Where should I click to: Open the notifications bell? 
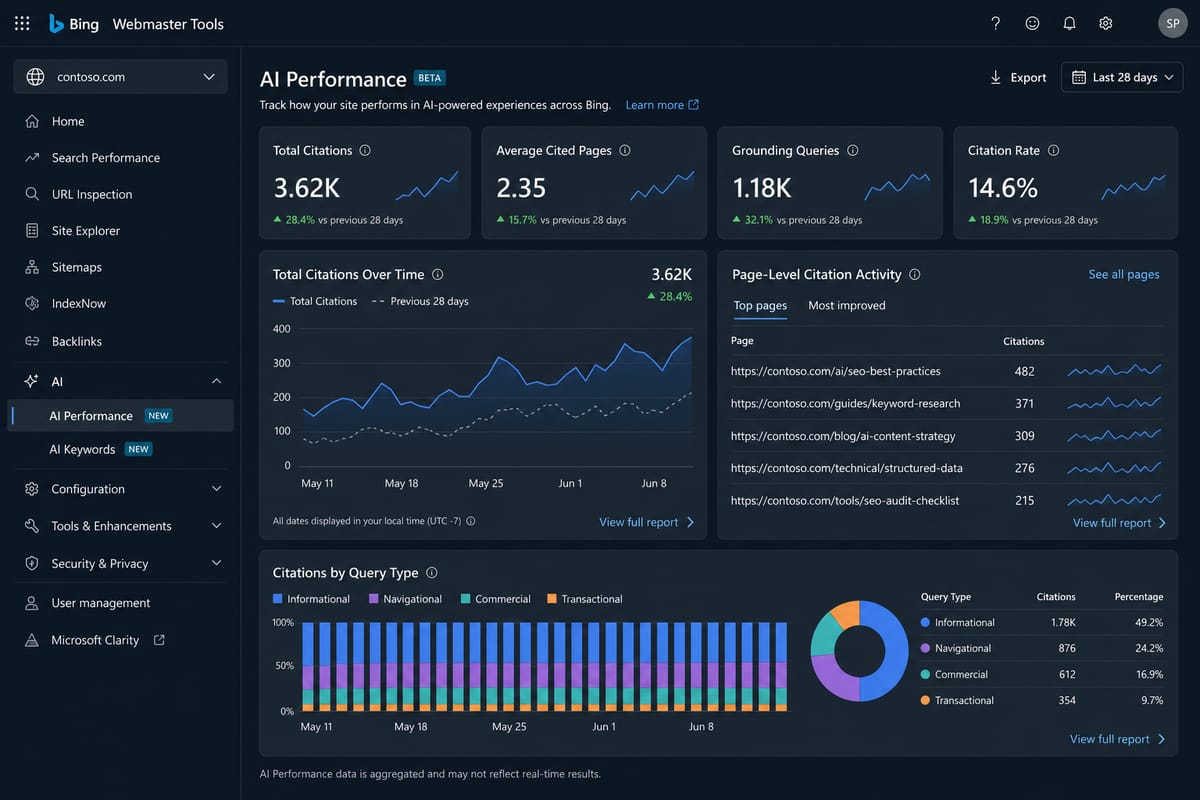pos(1069,23)
